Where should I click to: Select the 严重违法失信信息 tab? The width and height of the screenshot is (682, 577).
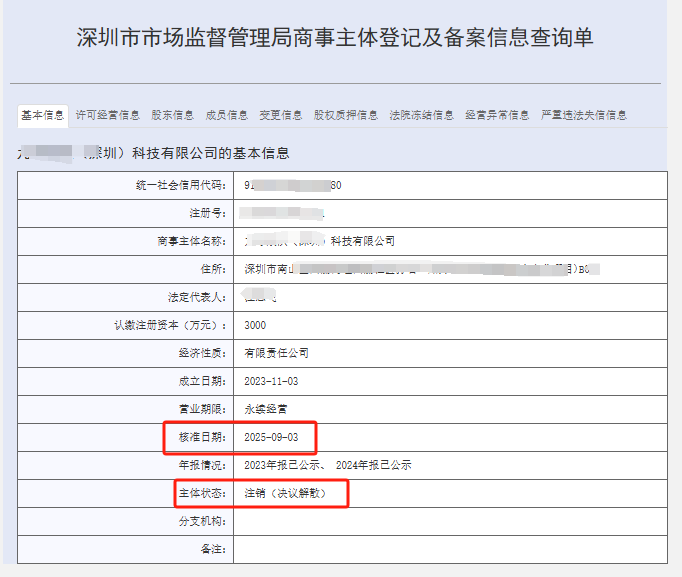pyautogui.click(x=584, y=115)
